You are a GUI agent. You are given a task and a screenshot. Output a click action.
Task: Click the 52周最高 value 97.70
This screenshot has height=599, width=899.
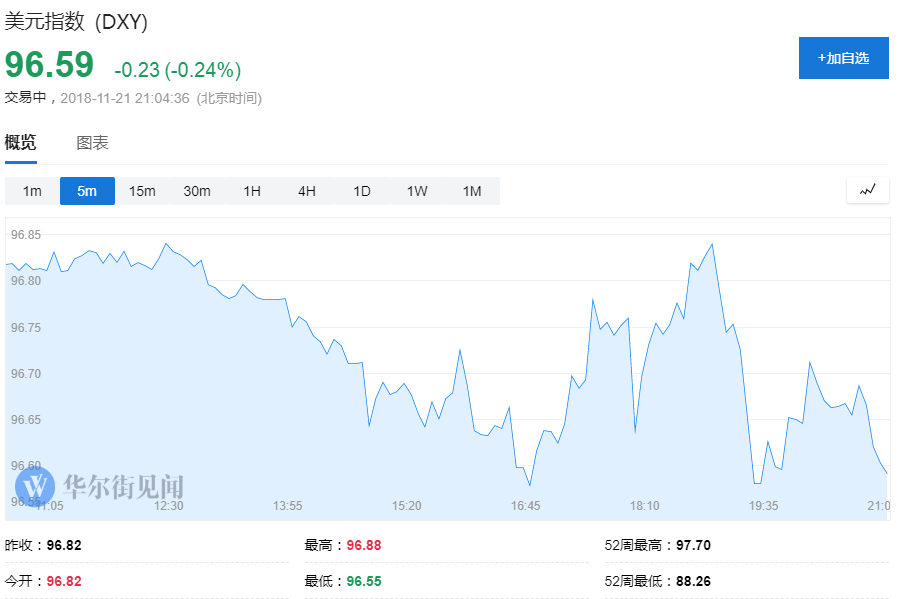click(x=692, y=546)
